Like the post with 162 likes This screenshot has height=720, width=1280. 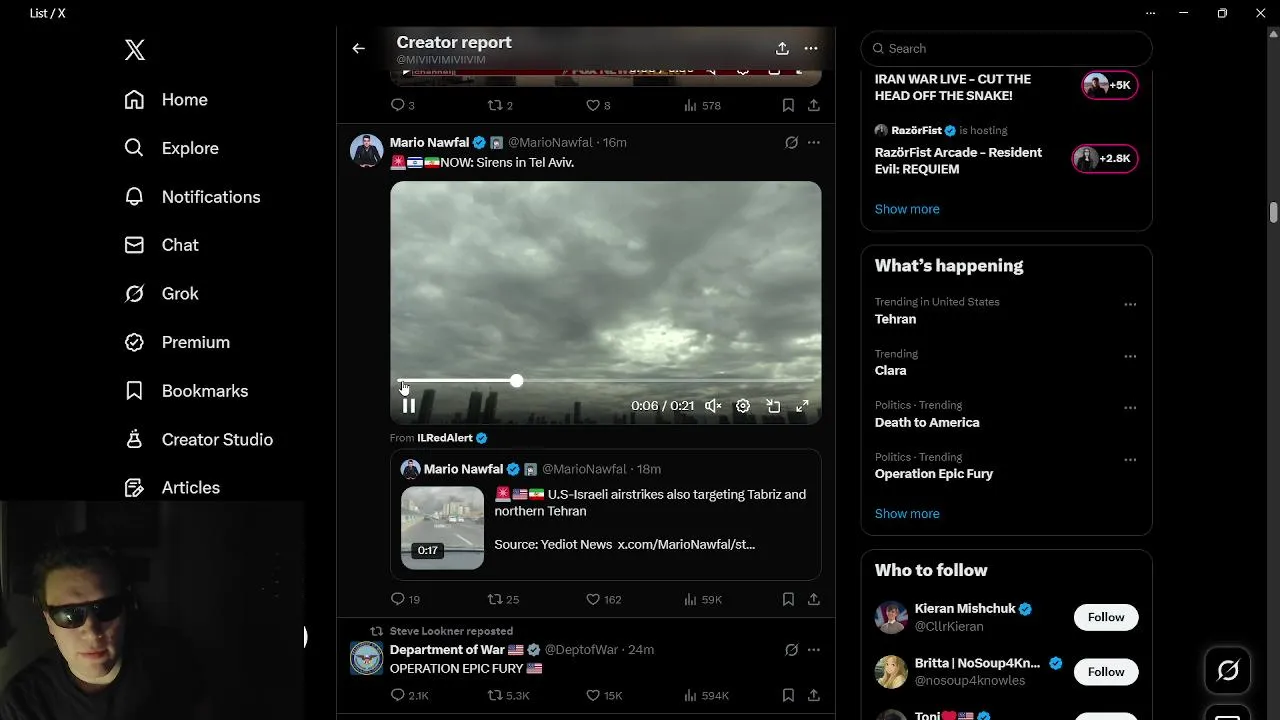pyautogui.click(x=604, y=599)
